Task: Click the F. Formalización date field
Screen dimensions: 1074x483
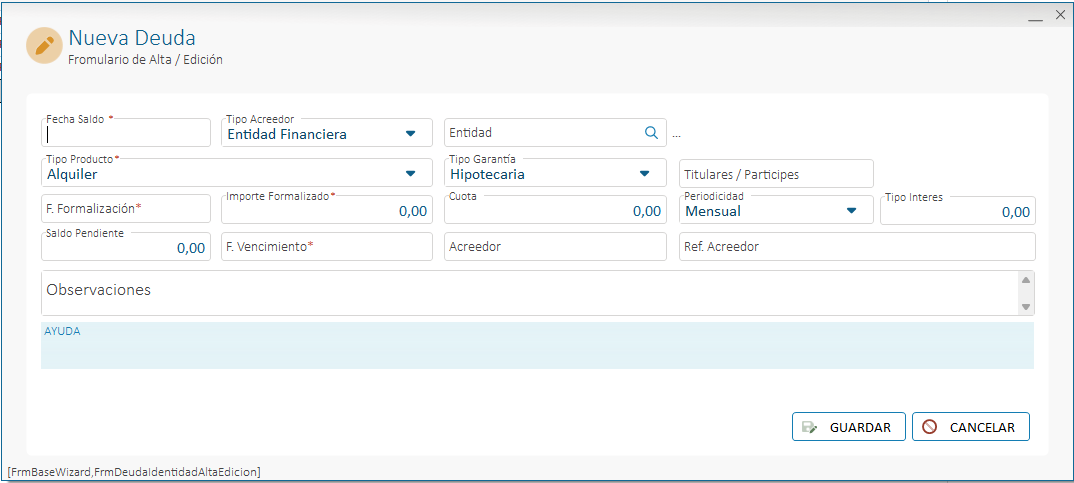Action: pos(126,208)
